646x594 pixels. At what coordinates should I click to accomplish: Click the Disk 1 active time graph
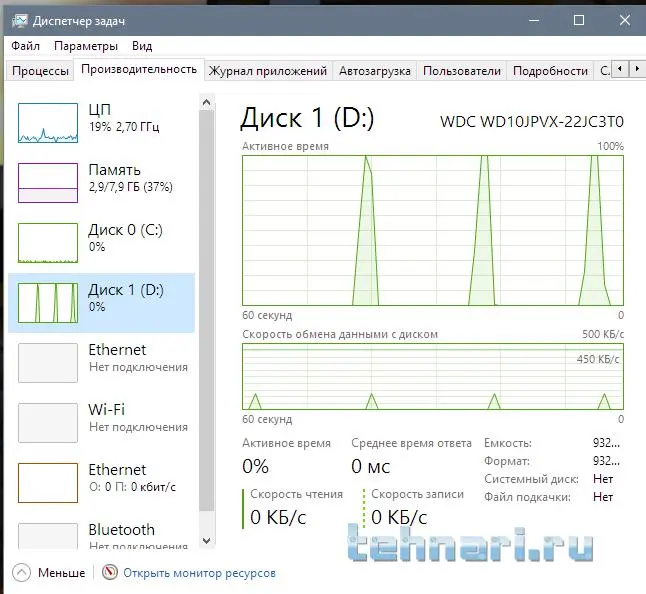click(432, 229)
